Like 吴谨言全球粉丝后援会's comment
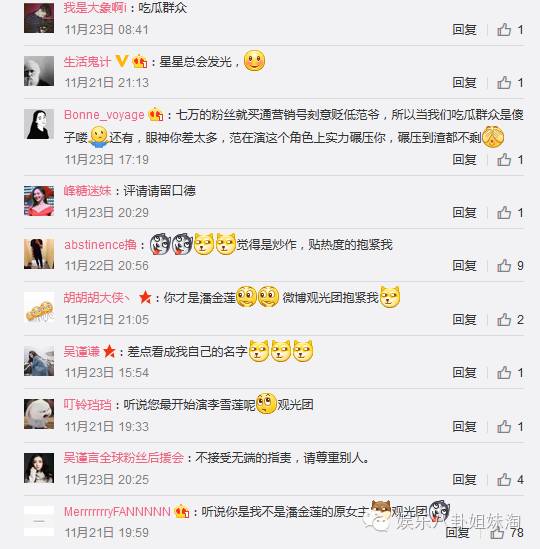The width and height of the screenshot is (540, 549). (504, 479)
